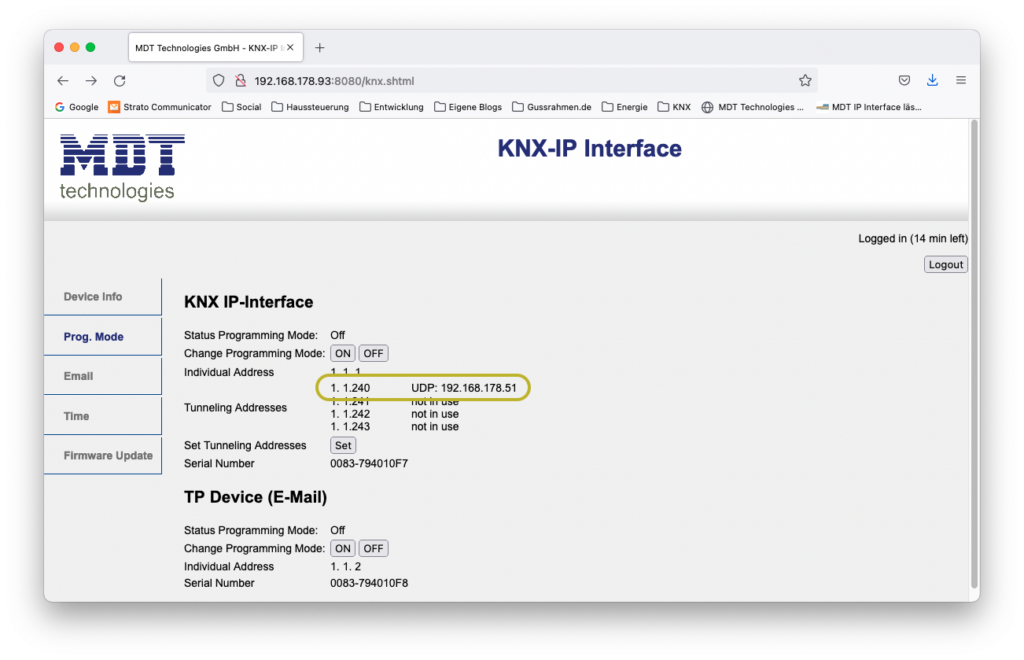Select serial number 0083-794010F7

click(369, 464)
